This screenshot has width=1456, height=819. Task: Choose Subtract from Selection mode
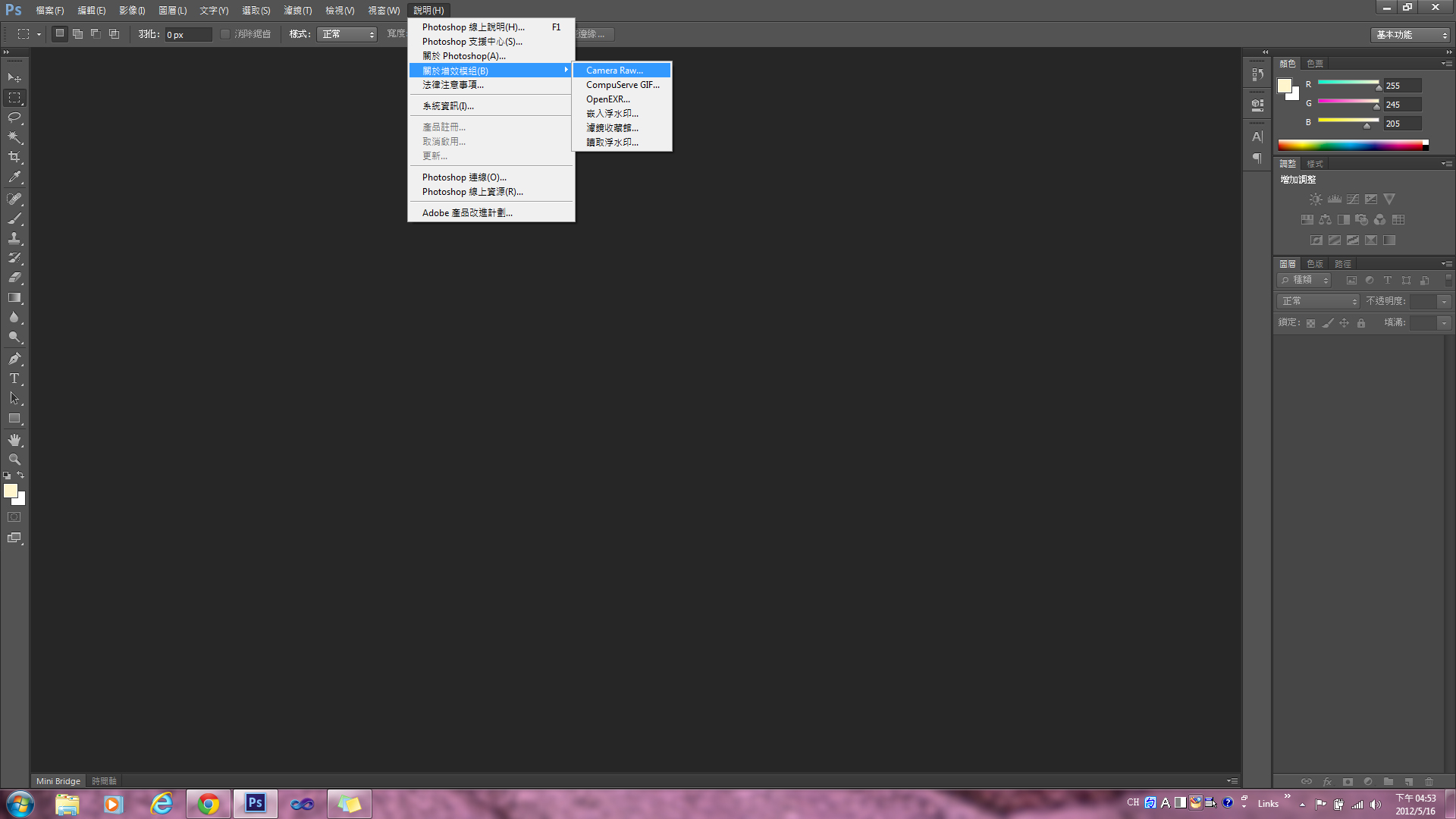coord(96,34)
